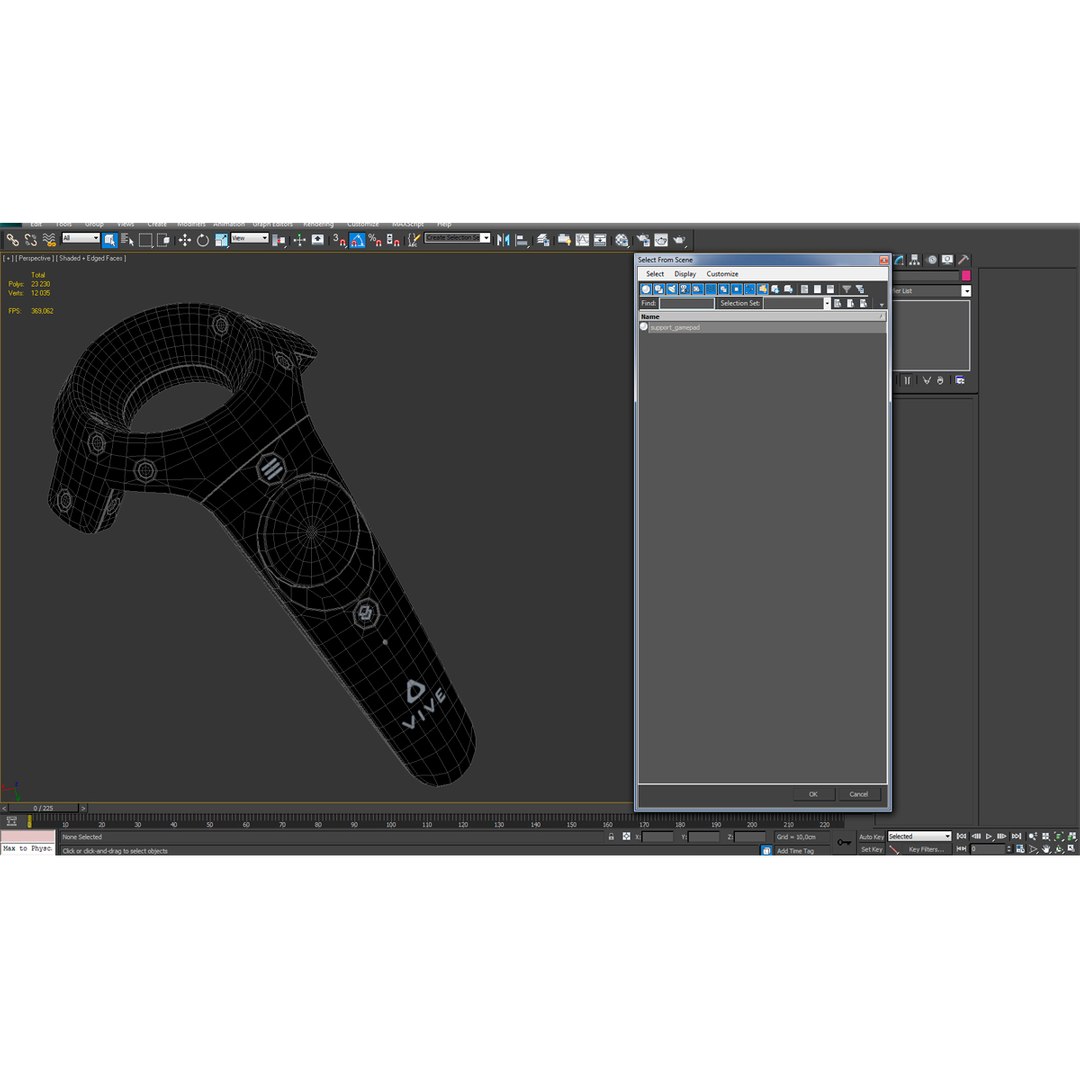
Task: Open the Perspective viewport label menu
Action: (34, 258)
